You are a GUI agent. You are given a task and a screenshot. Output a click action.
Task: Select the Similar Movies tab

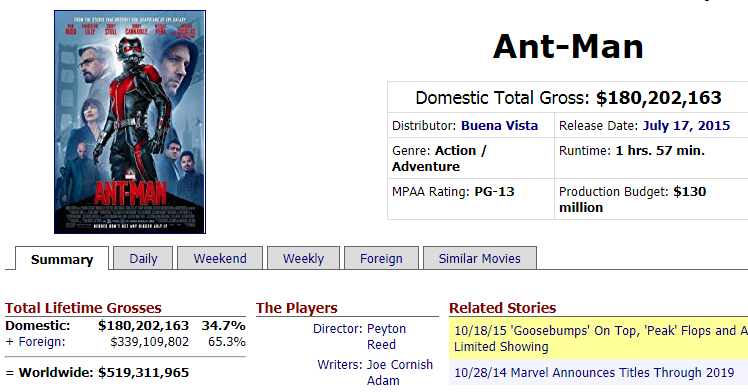[x=479, y=258]
